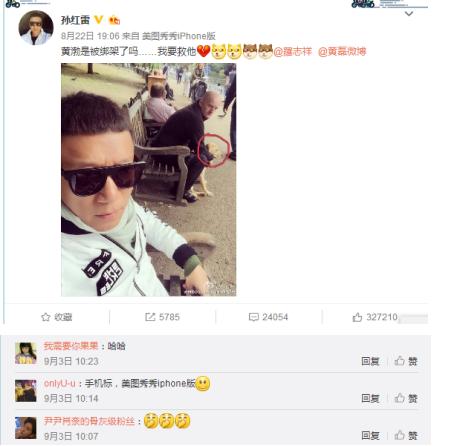This screenshot has width=449, height=446.
Task: Open onlyU-u commenter profile link
Action: tap(60, 383)
